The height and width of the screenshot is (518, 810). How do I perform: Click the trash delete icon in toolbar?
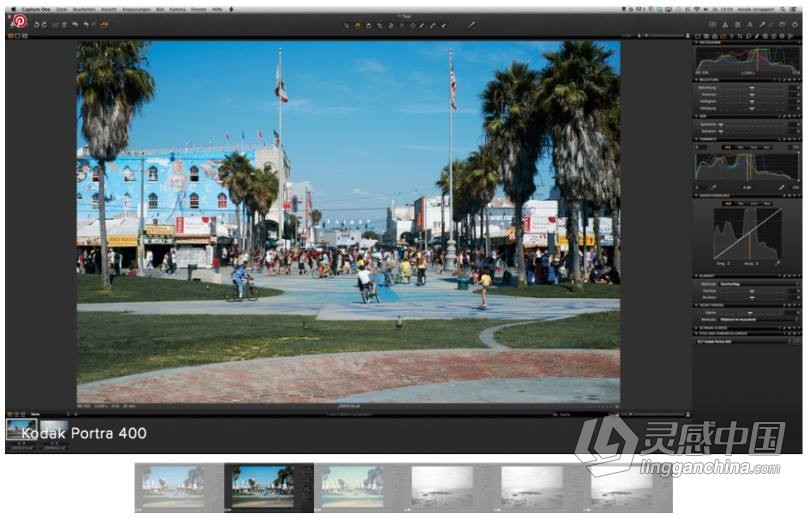64,25
